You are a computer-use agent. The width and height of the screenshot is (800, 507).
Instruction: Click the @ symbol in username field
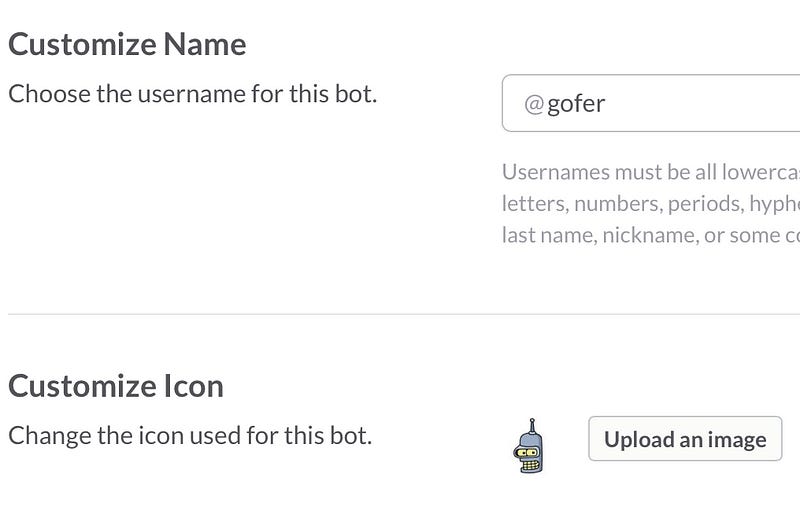534,104
